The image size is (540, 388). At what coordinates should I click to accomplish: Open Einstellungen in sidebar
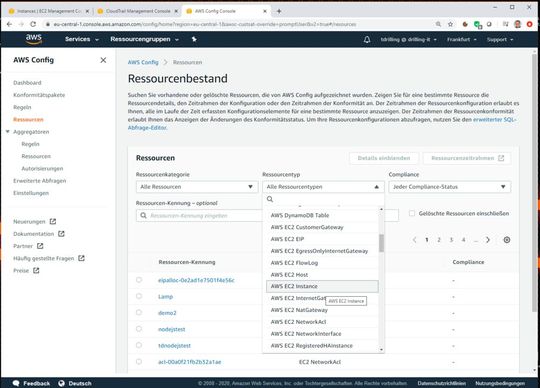point(31,193)
